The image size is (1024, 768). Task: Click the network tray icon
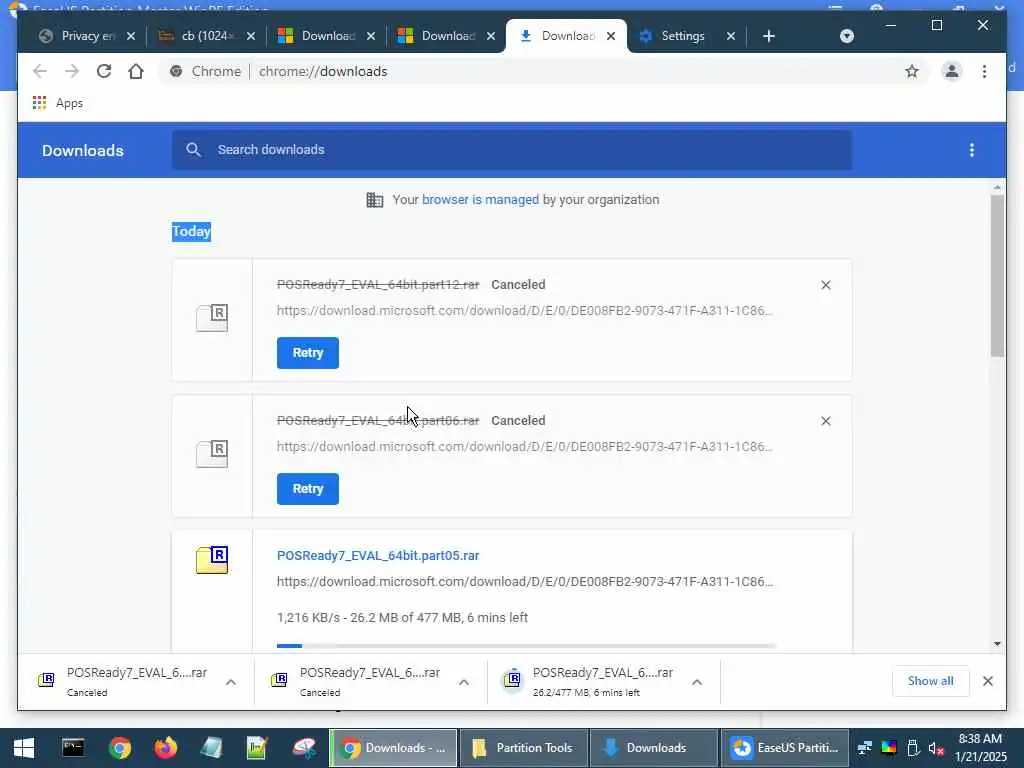point(865,748)
